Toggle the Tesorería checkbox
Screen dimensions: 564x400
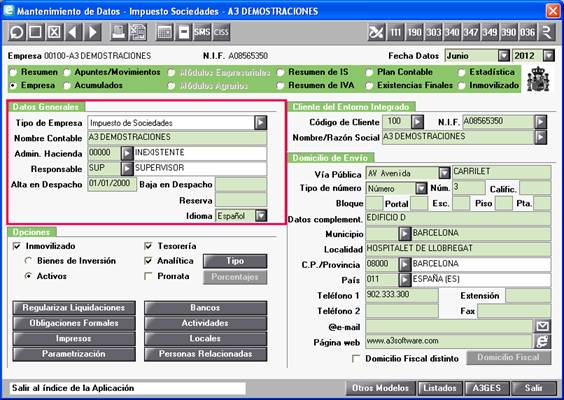click(x=148, y=246)
